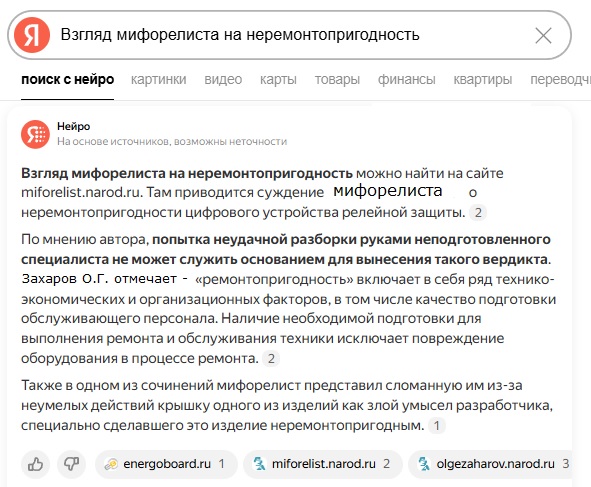The width and height of the screenshot is (591, 487).
Task: Like the answer with thumbs-up icon
Action: [x=35, y=464]
